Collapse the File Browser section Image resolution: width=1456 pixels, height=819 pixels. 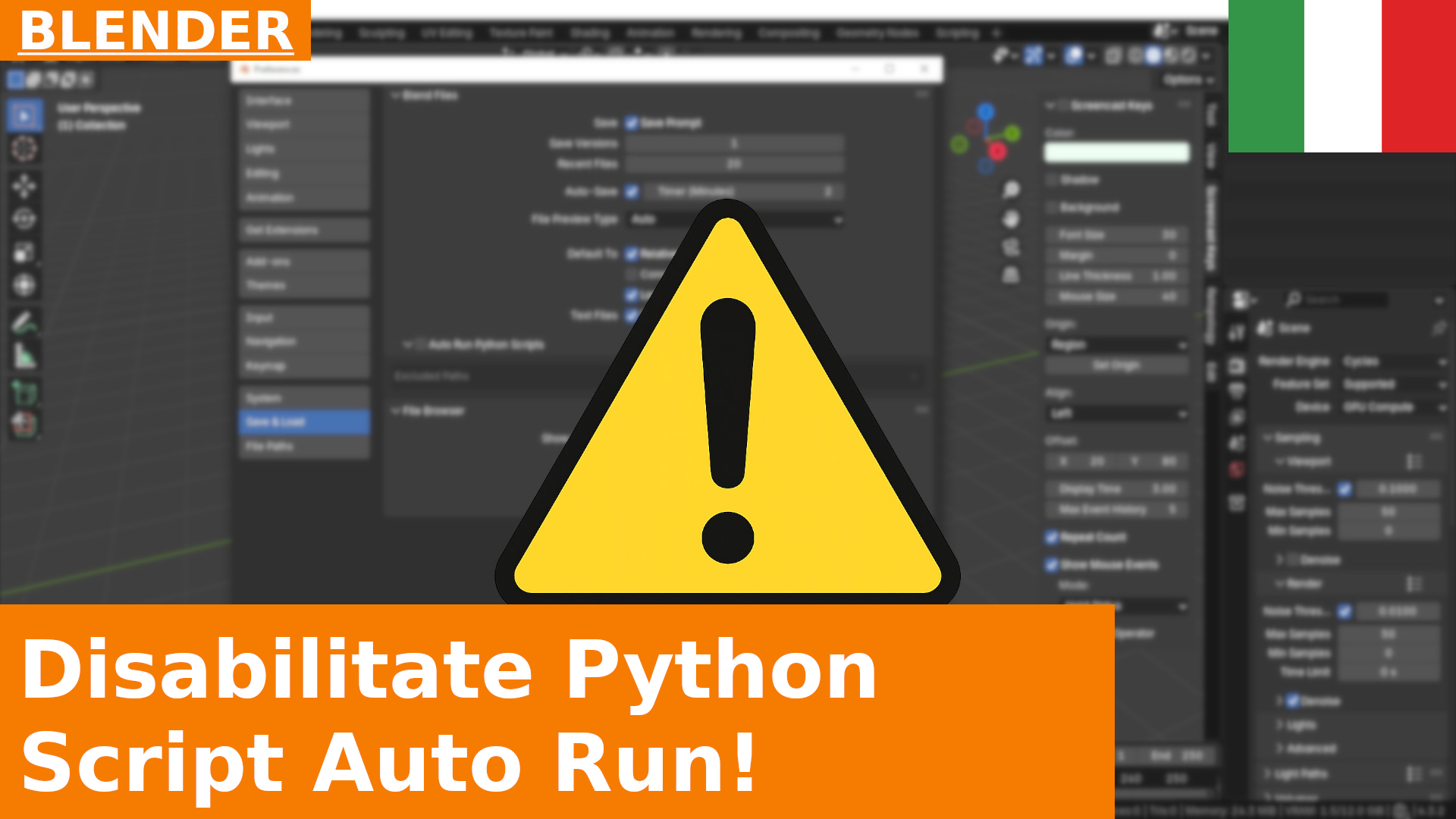click(395, 411)
